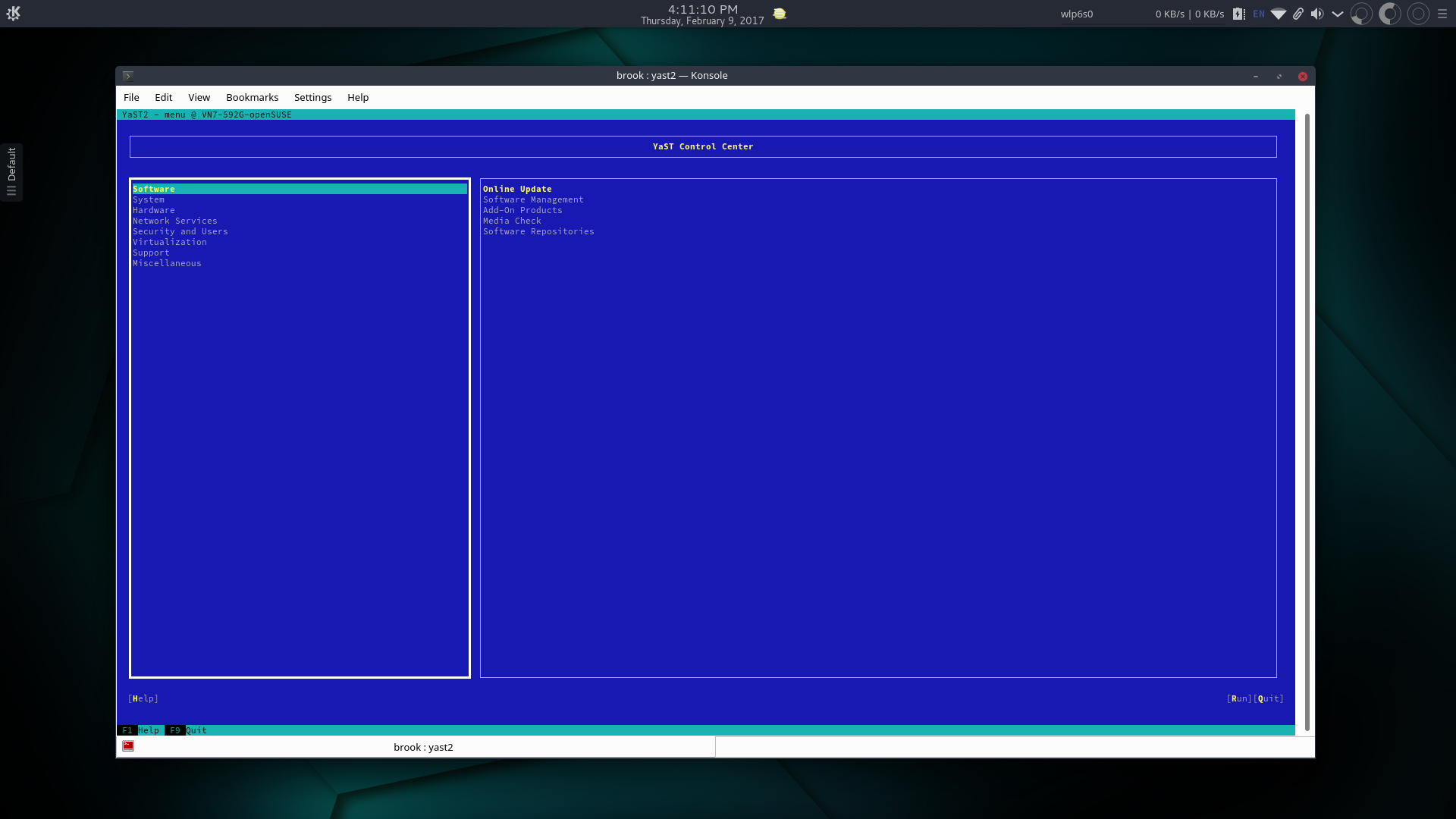Click the [Quit] button in YaST

coord(1269,698)
